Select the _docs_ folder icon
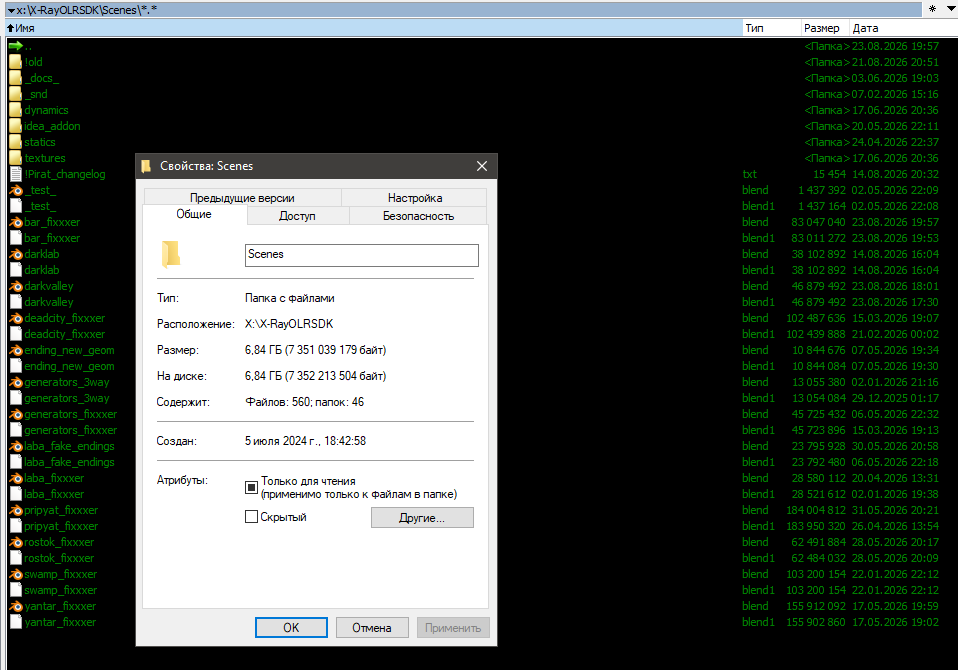958x670 pixels. click(x=15, y=78)
